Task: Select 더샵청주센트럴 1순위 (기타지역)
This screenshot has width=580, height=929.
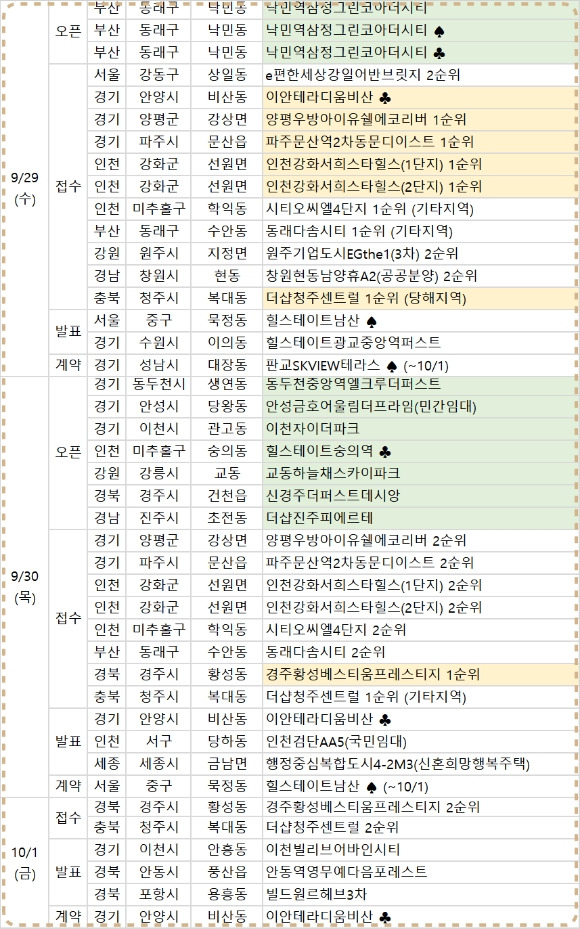Action: coord(366,697)
